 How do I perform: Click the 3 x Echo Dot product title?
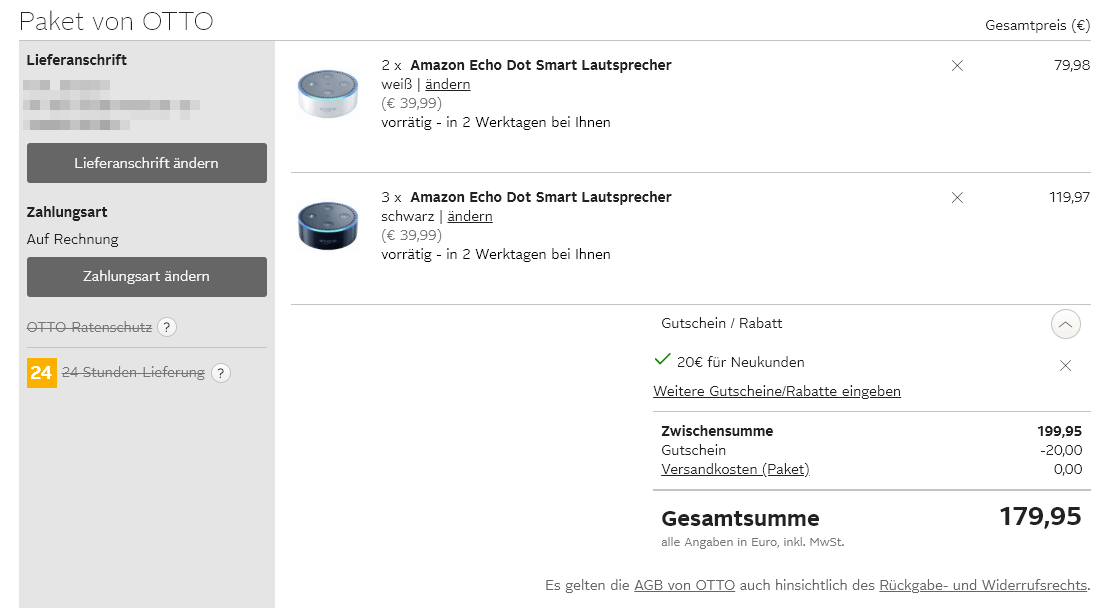(540, 197)
